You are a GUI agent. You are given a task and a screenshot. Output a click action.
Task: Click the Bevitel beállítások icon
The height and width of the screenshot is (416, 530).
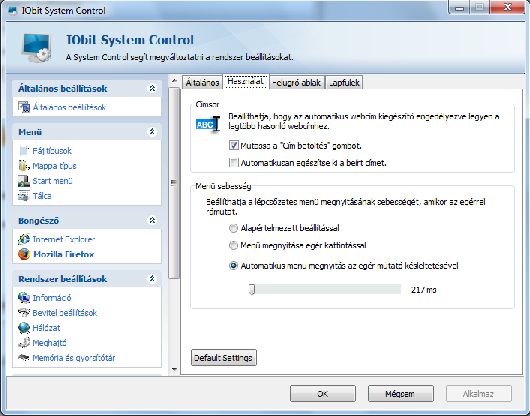tap(24, 313)
